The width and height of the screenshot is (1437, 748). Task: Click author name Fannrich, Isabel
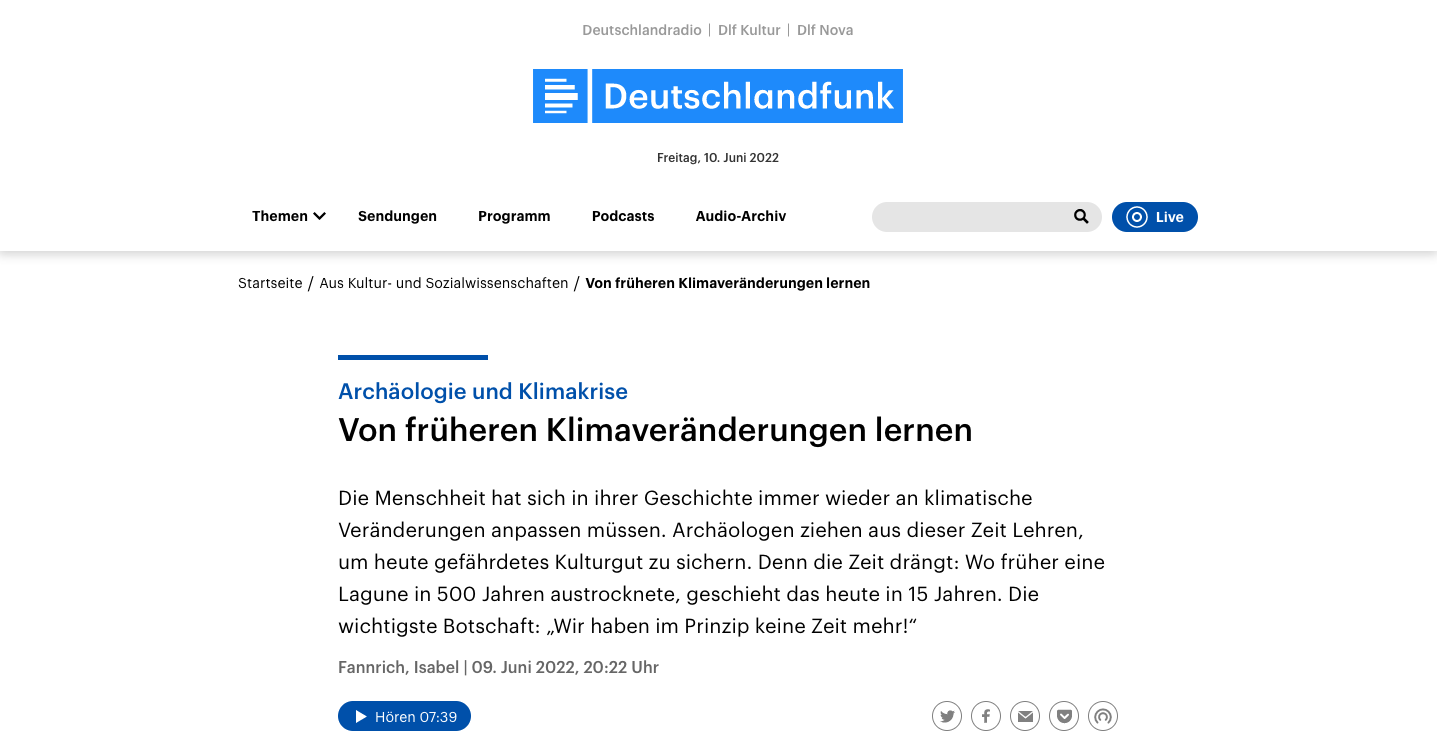click(x=399, y=667)
